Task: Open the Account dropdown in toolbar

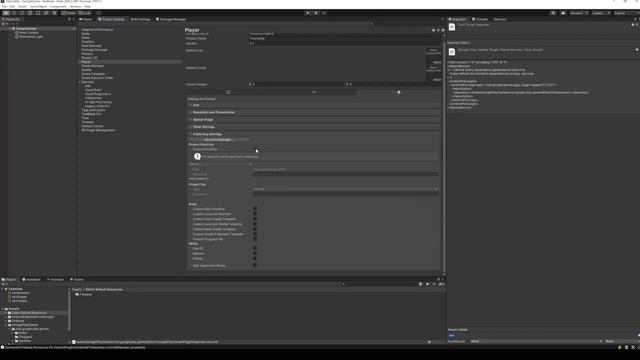Action: tap(579, 13)
